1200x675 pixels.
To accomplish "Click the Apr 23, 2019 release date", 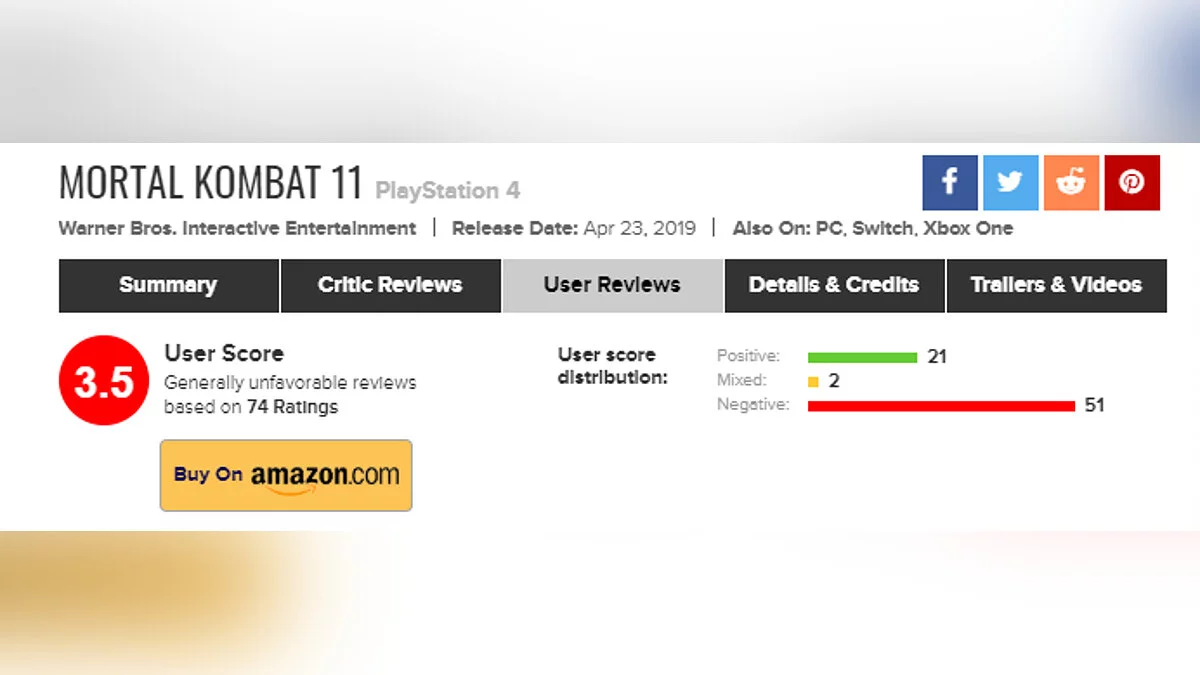I will [639, 228].
